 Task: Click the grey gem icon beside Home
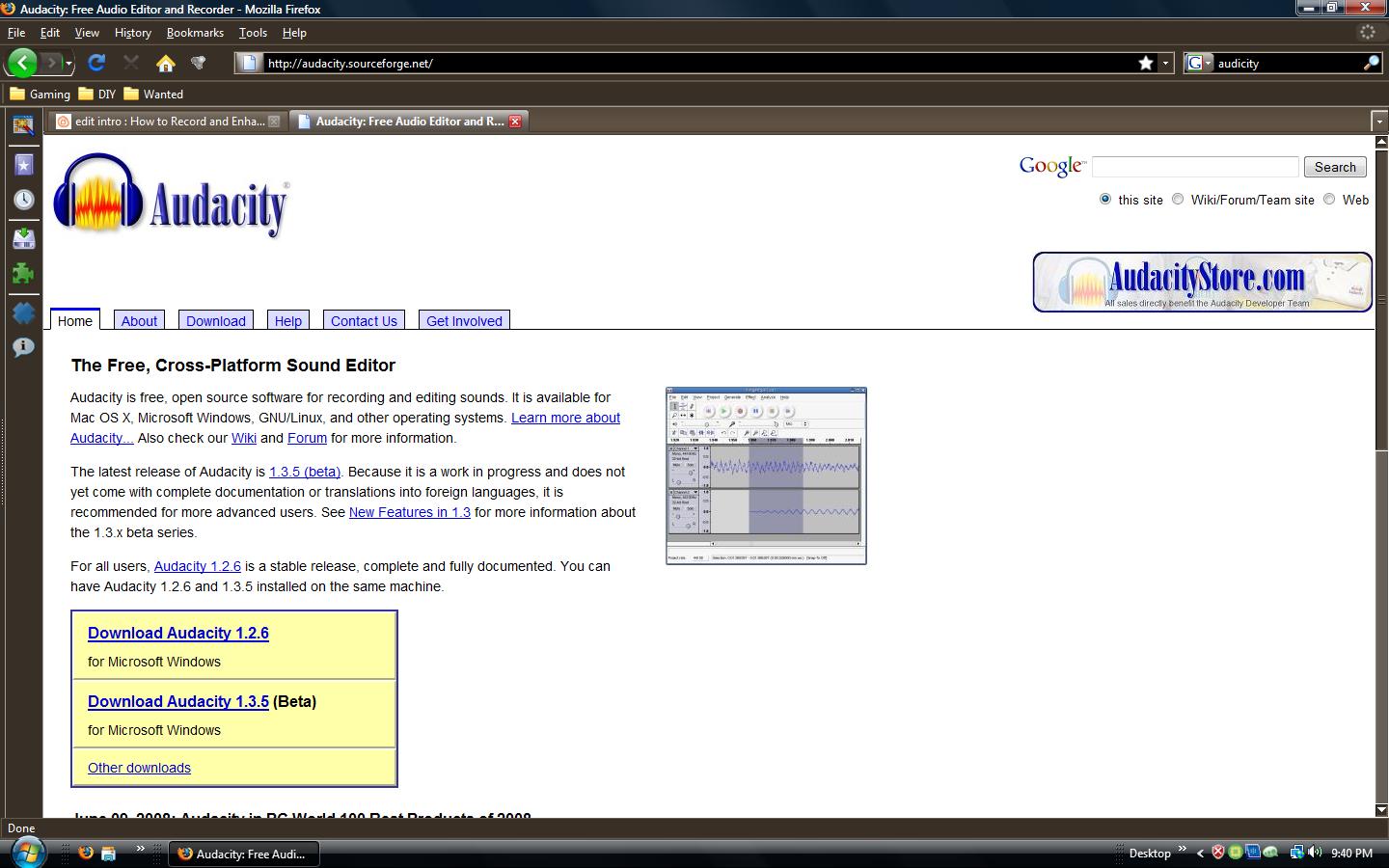[198, 64]
